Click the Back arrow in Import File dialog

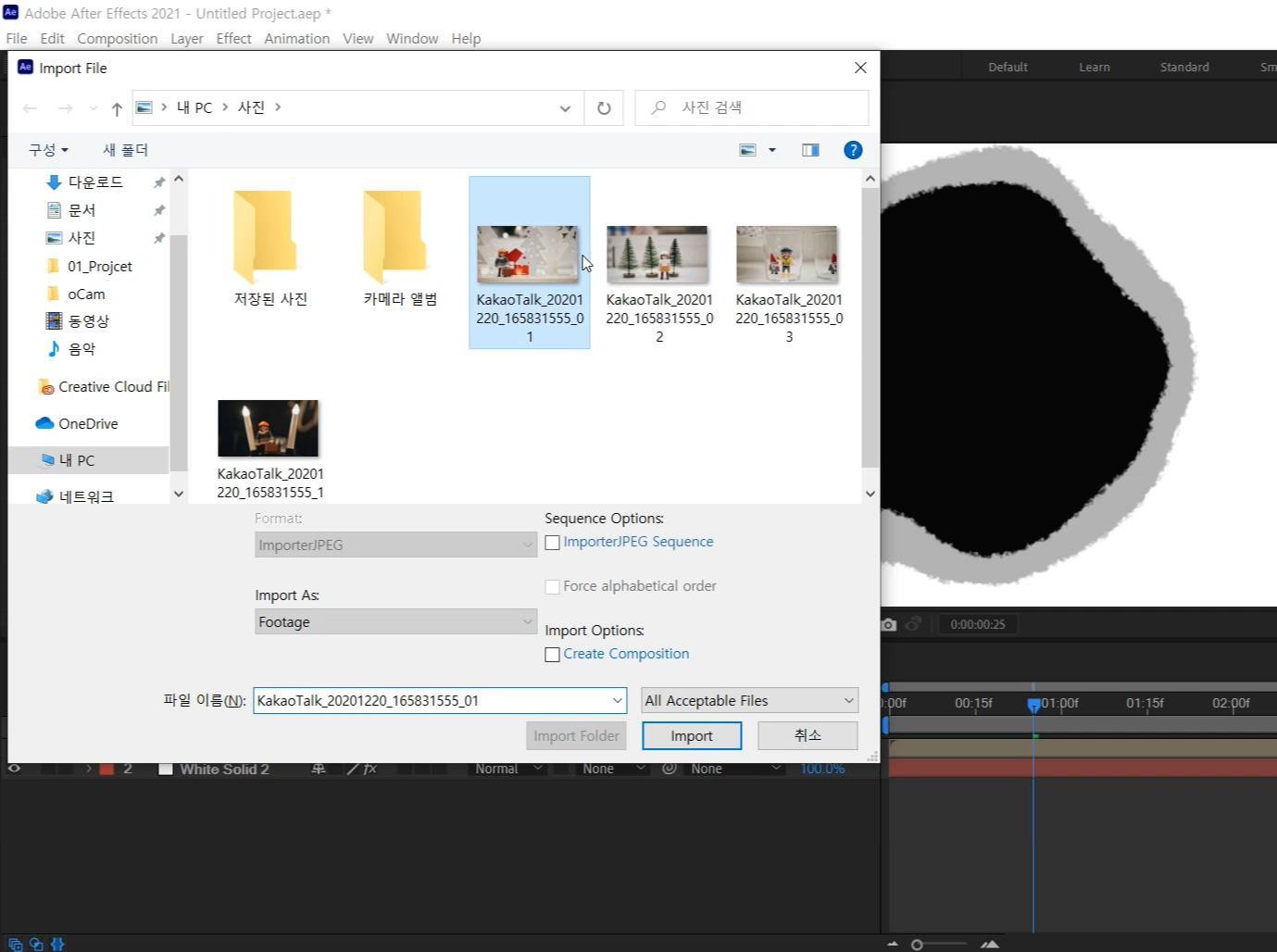[30, 108]
